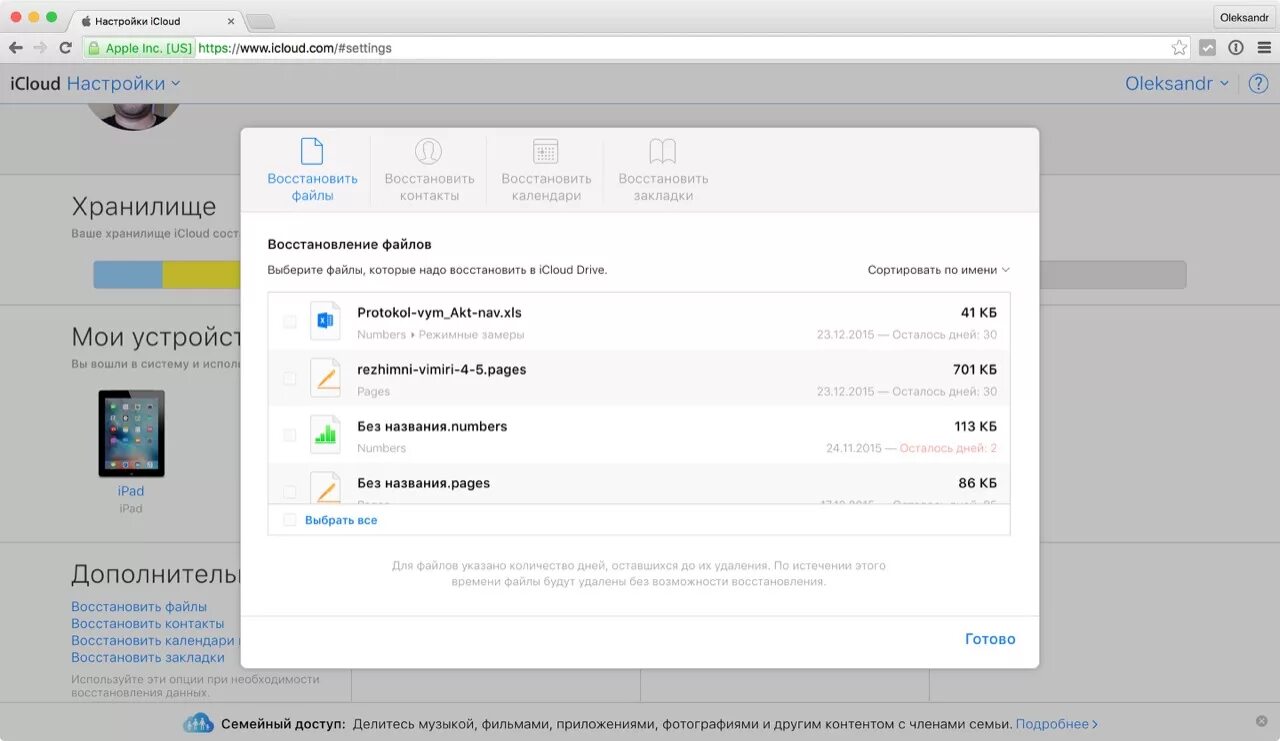
Task: Click the 701 КБ file size value
Action: [975, 369]
